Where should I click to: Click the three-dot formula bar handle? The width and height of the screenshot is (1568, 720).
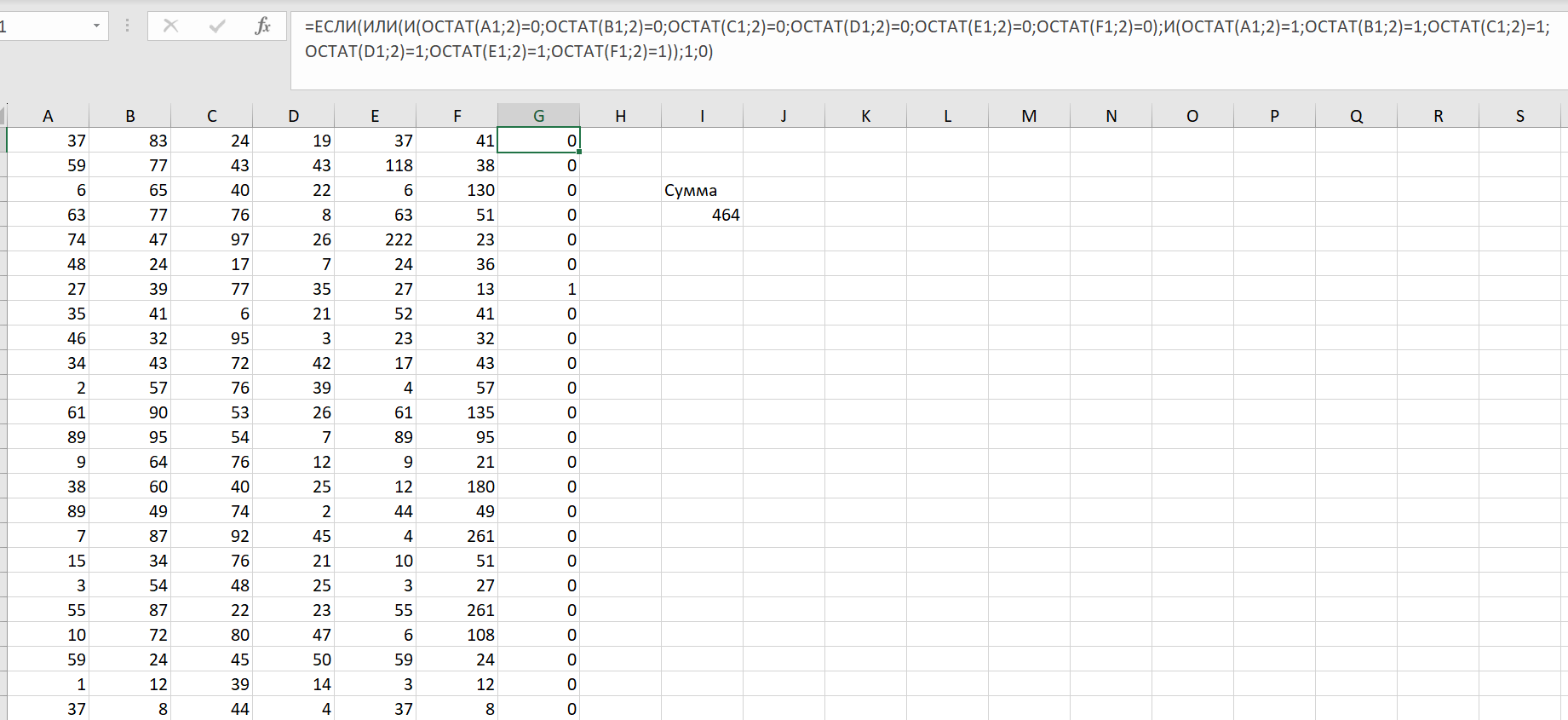pyautogui.click(x=127, y=26)
